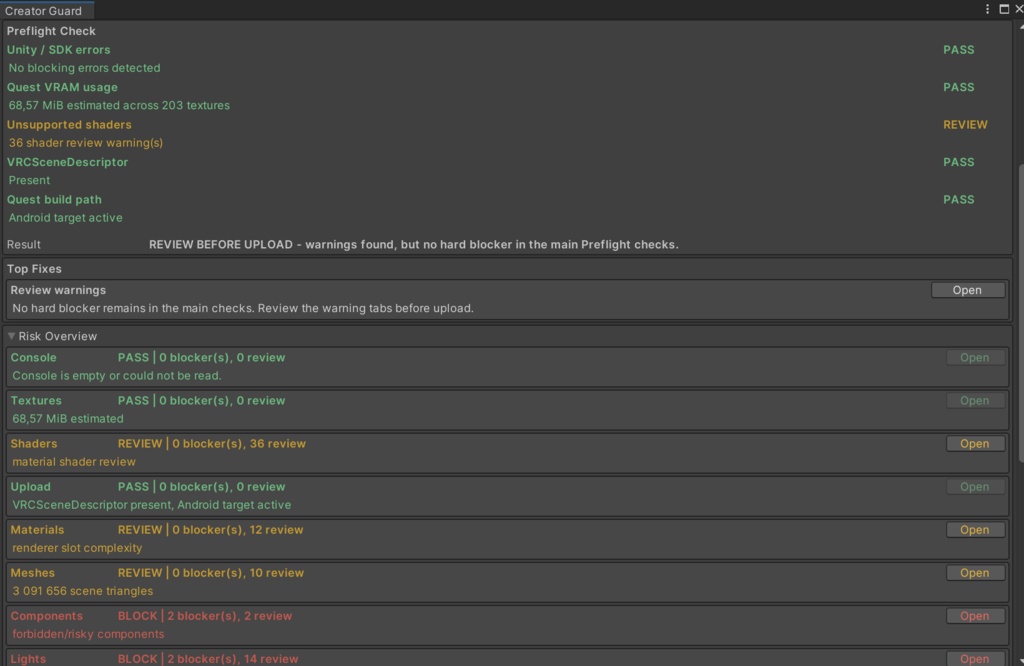Click the Unity / SDK errors label
This screenshot has width=1024, height=666.
pyautogui.click(x=58, y=50)
